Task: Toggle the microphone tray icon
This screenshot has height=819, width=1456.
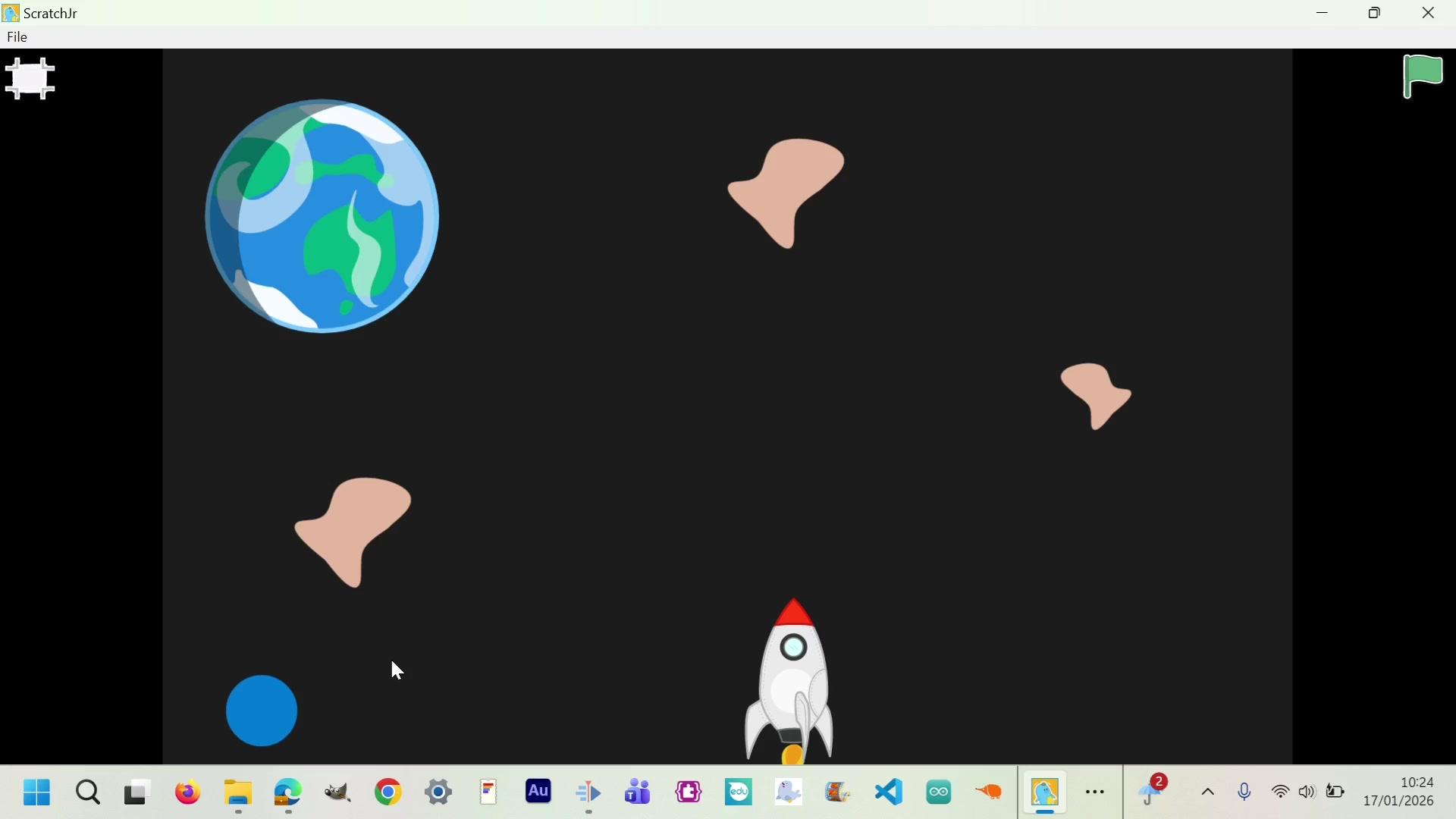Action: pos(1245,793)
